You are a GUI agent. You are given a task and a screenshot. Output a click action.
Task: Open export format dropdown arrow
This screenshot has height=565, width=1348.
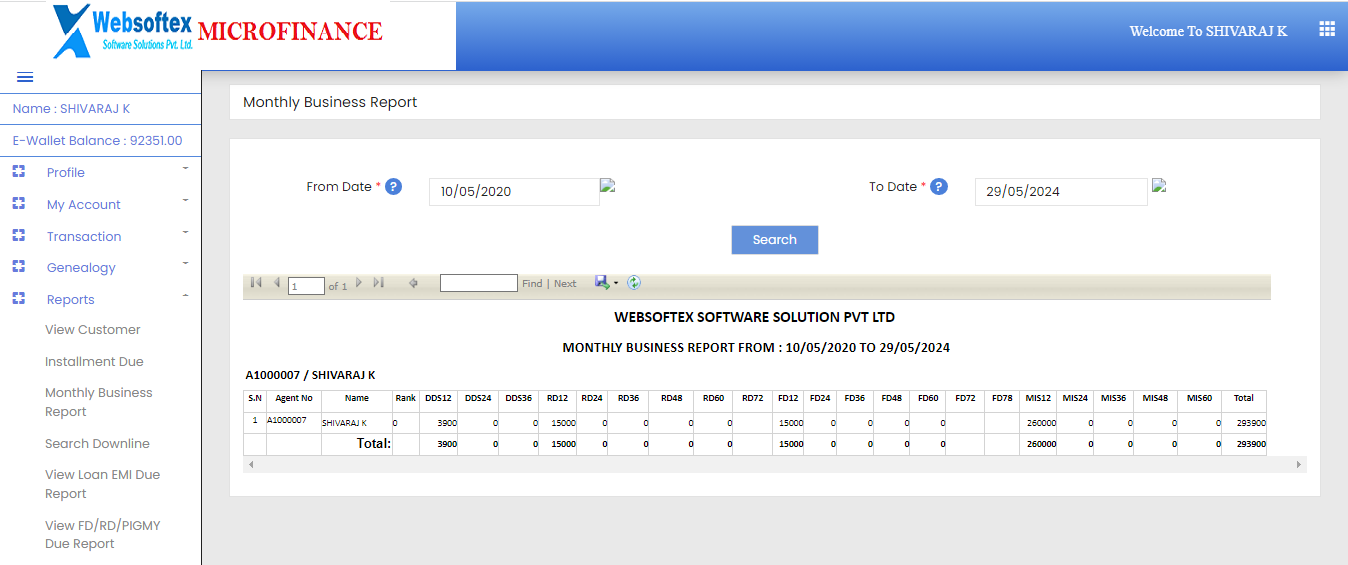616,283
